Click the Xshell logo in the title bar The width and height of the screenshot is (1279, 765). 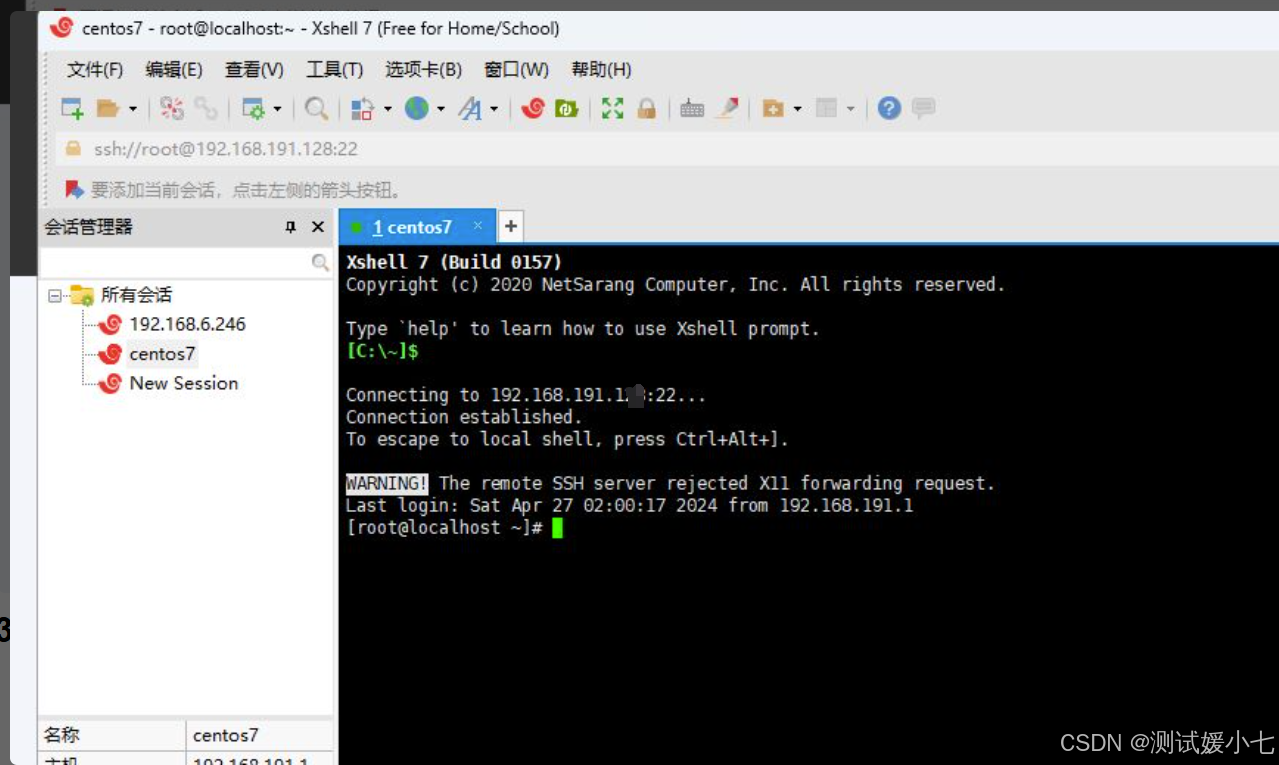coord(62,28)
